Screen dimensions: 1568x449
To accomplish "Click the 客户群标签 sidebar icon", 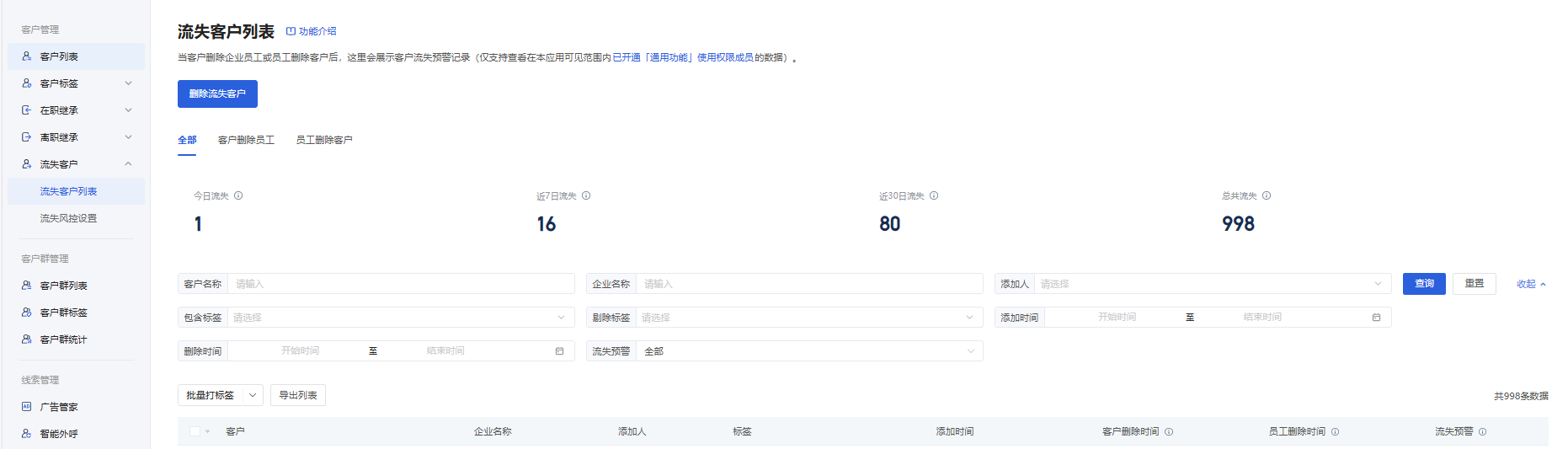I will click(27, 313).
